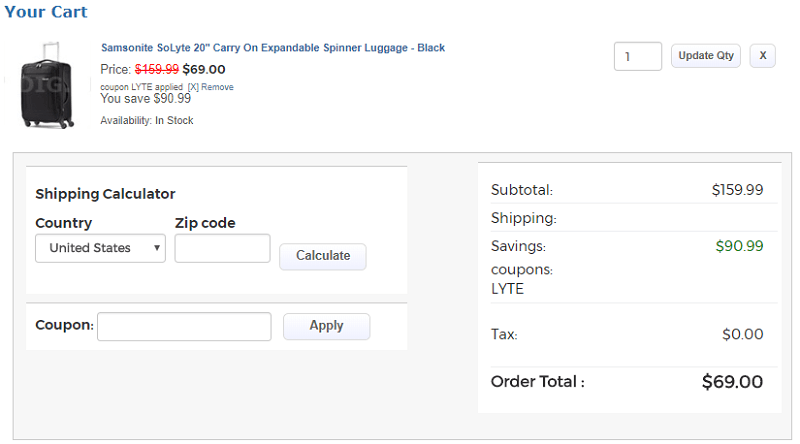This screenshot has width=800, height=444.
Task: Click the Apply coupon button
Action: point(326,326)
